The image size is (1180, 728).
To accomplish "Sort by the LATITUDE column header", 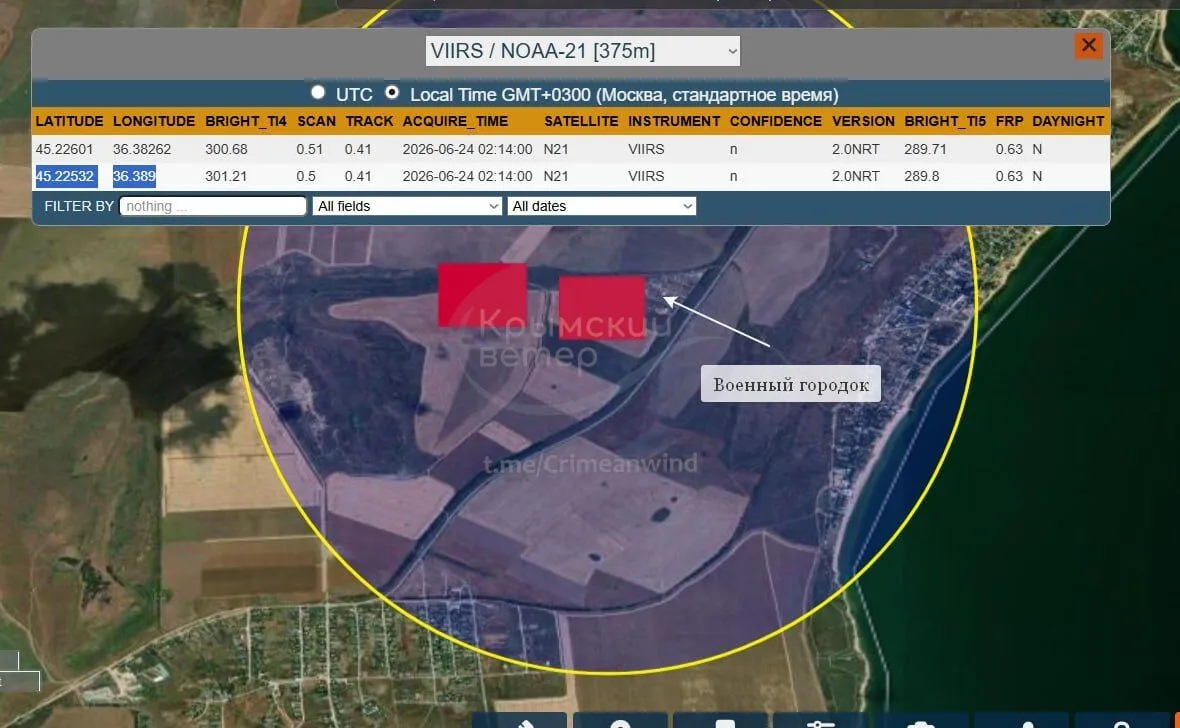I will pyautogui.click(x=69, y=121).
